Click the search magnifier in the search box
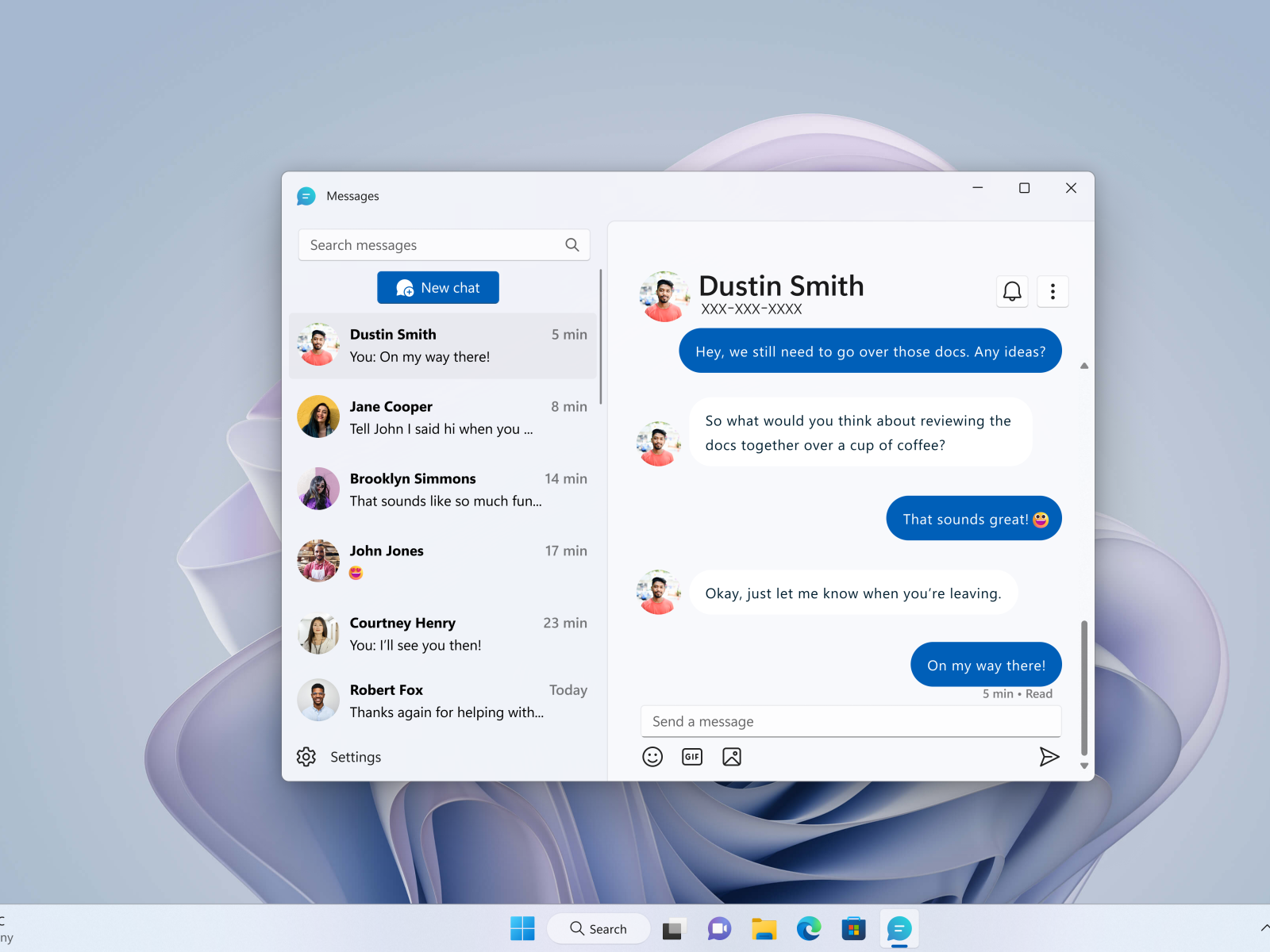The image size is (1270, 952). pyautogui.click(x=571, y=244)
